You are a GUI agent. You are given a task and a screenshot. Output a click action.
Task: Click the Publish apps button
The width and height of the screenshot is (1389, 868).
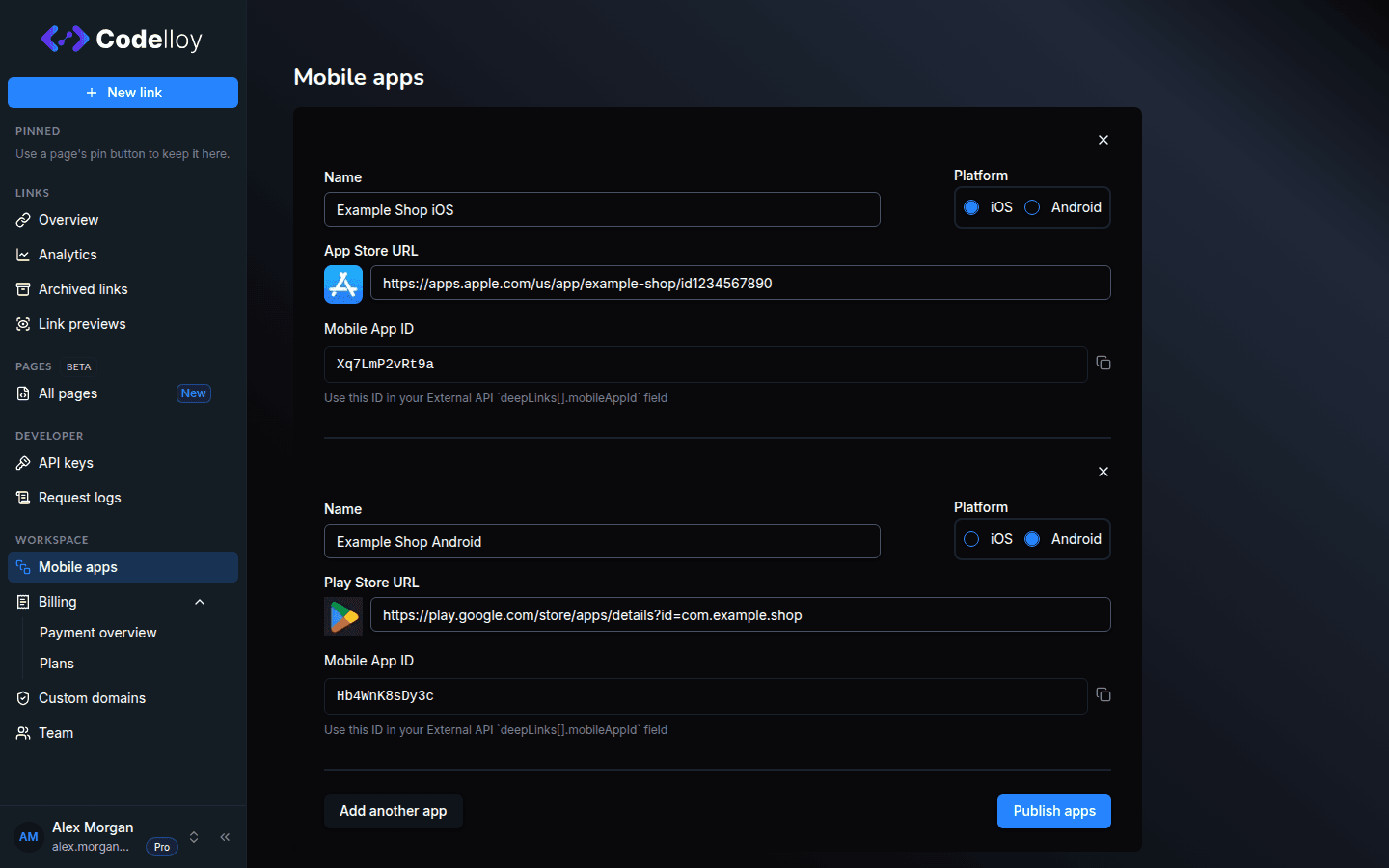(1054, 811)
